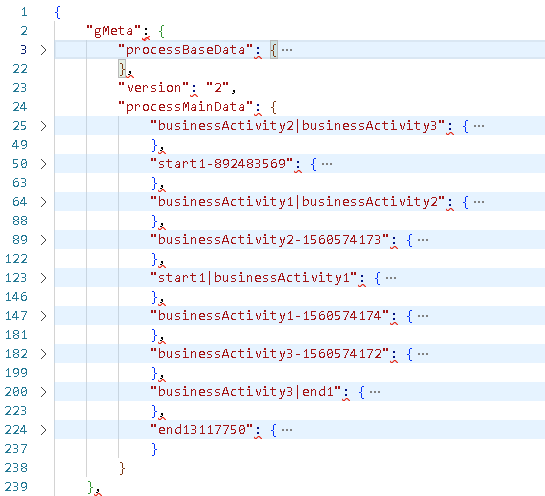Expand the businessActivity2|businessActivity3 fold arrow
The height and width of the screenshot is (496, 545).
pos(43,126)
